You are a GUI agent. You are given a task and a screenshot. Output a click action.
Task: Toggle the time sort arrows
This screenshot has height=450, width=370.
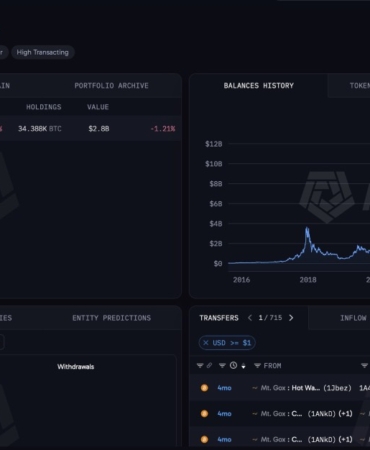click(243, 366)
